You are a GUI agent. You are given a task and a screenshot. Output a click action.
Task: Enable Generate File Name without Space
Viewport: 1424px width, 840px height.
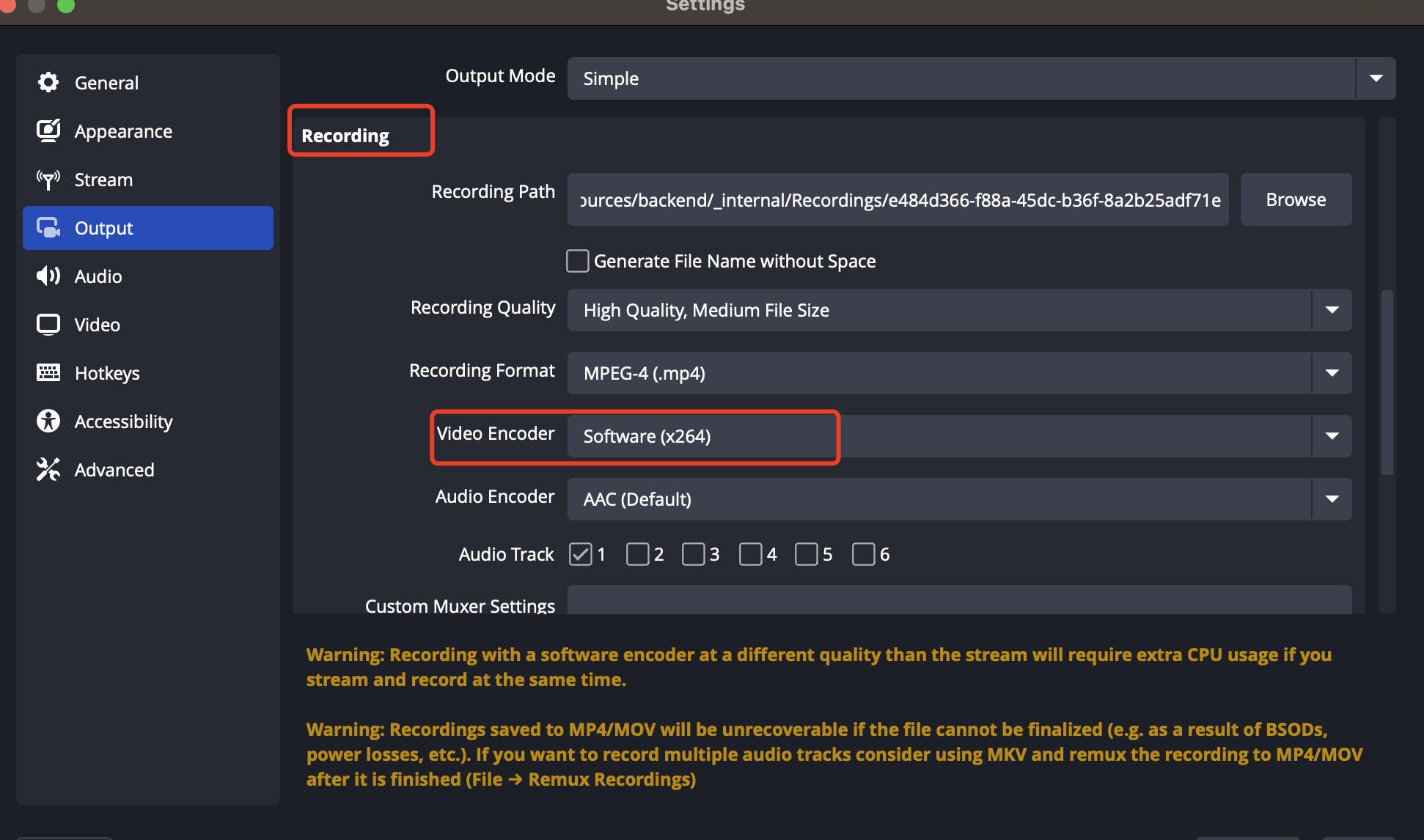tap(578, 261)
